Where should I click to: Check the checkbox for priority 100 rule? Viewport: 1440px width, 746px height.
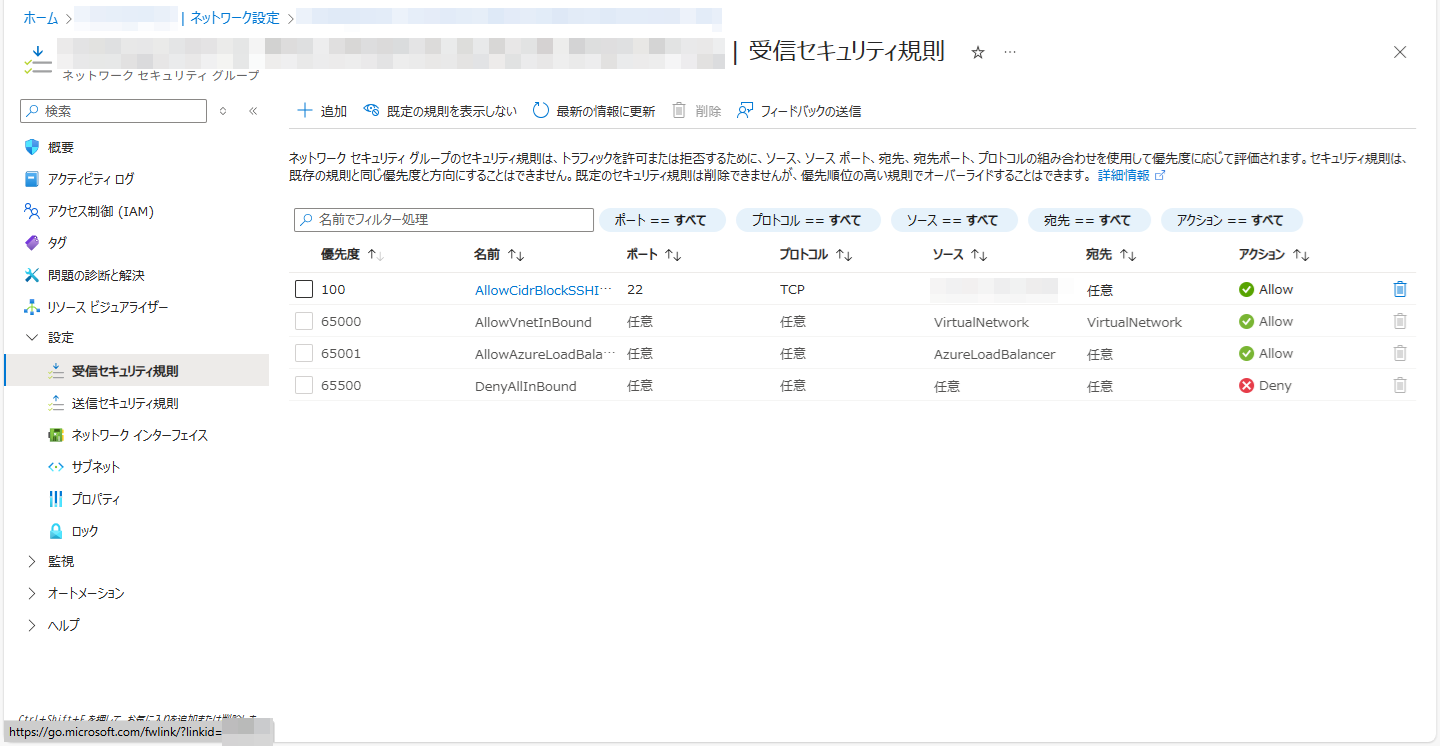coord(304,289)
